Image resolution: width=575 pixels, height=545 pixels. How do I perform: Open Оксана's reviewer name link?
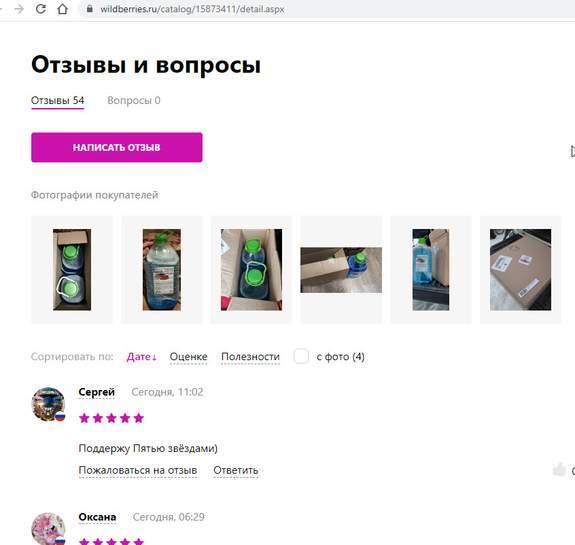(x=98, y=517)
